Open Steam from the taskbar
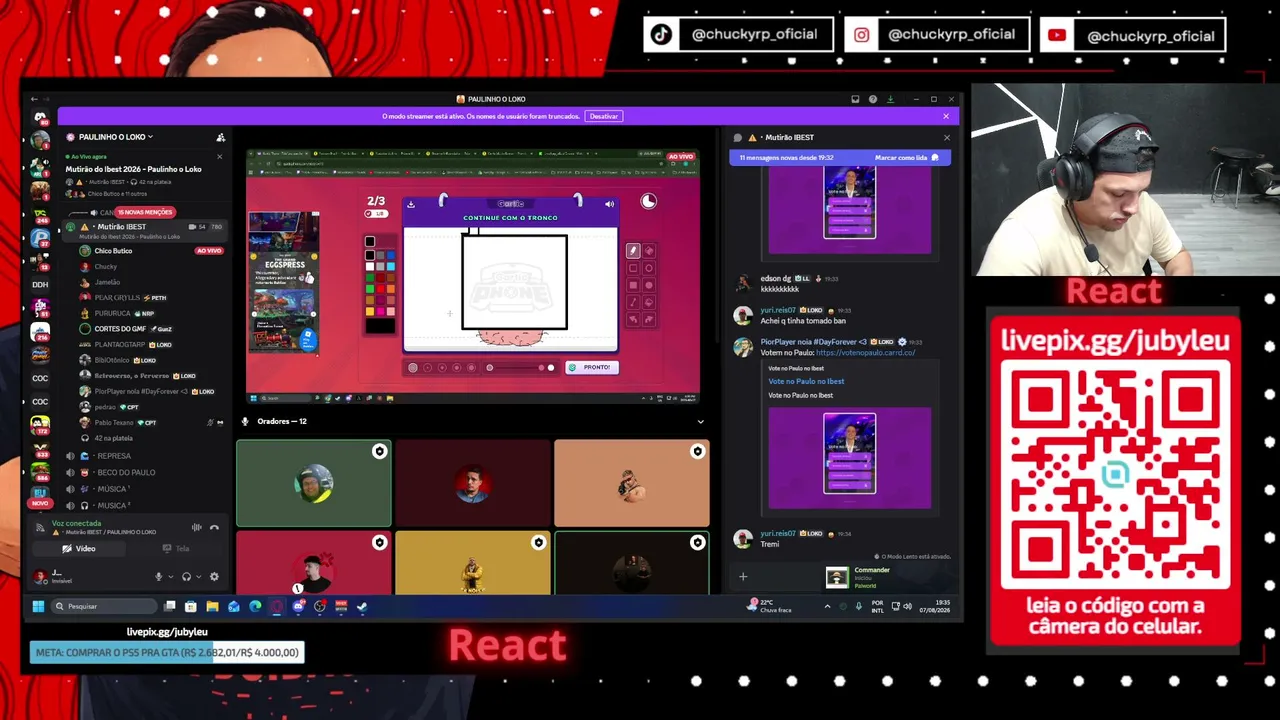The height and width of the screenshot is (720, 1280). pos(362,606)
